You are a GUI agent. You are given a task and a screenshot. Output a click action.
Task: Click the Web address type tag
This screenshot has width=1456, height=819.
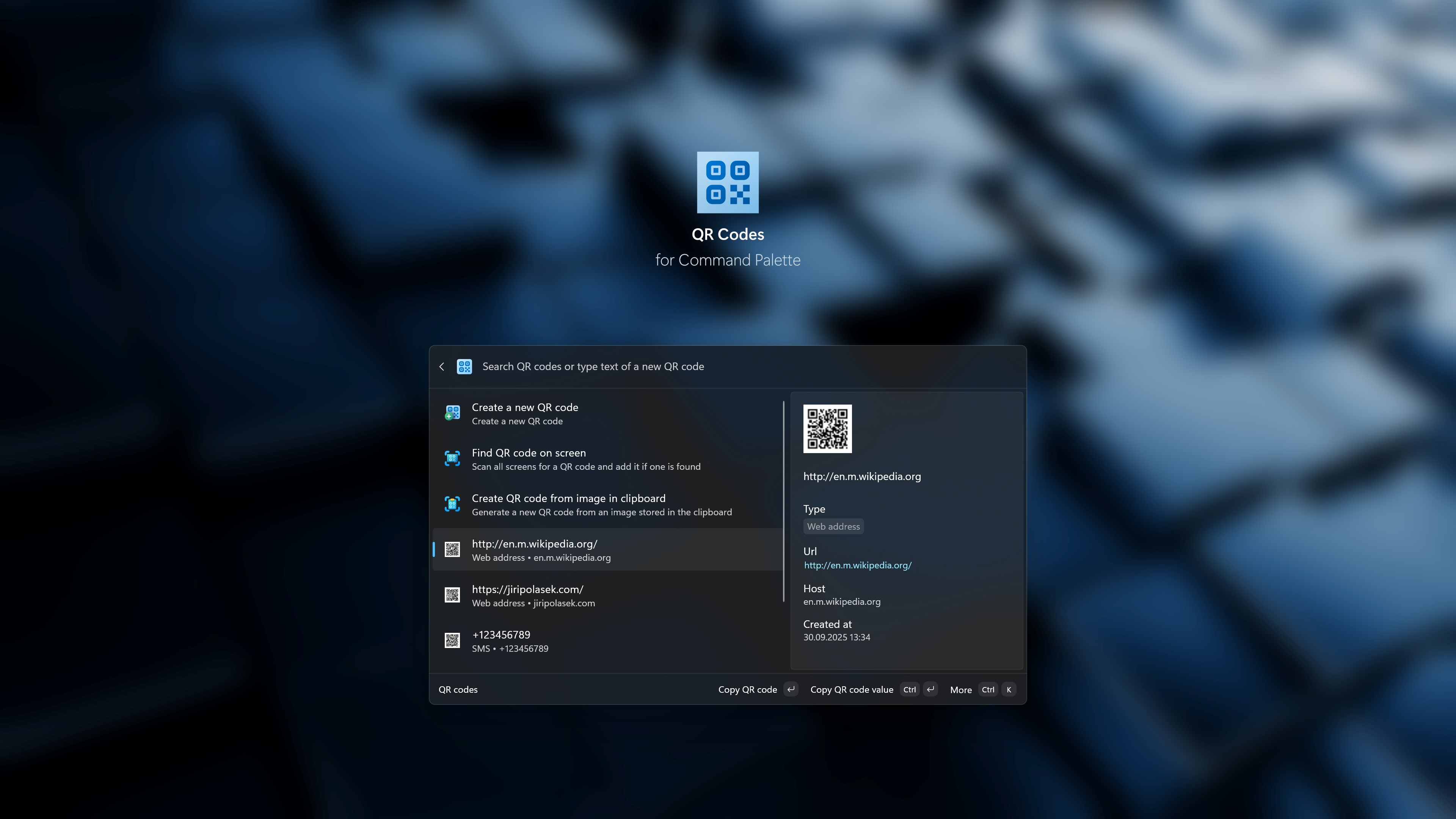[833, 526]
